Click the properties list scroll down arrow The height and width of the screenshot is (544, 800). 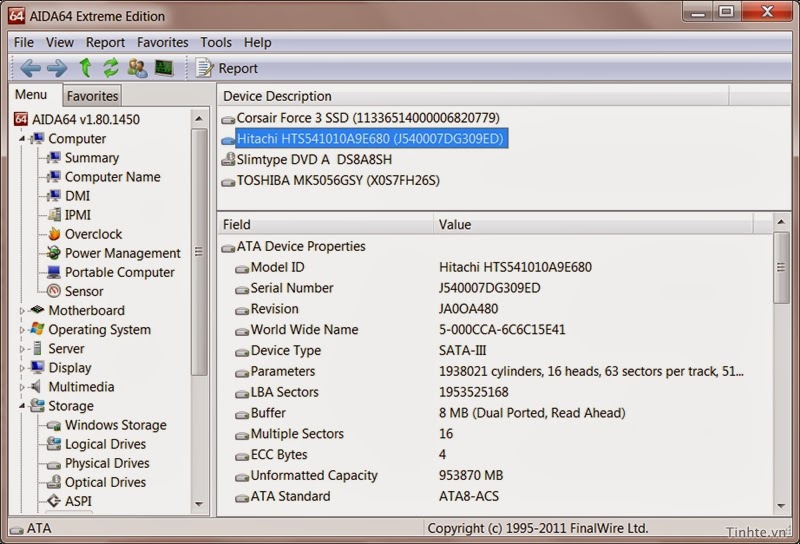tap(781, 506)
